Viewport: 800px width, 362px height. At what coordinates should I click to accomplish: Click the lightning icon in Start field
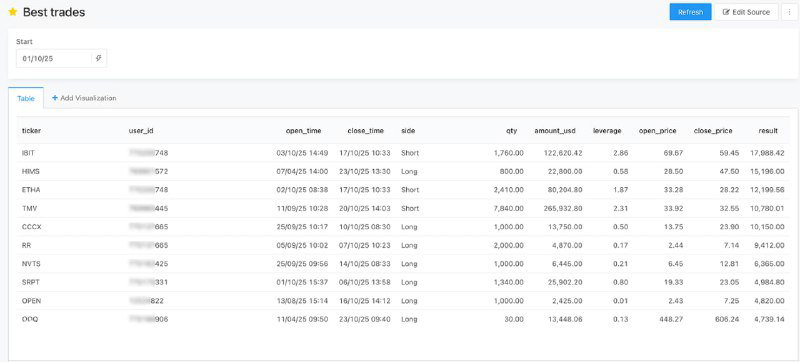coord(99,59)
